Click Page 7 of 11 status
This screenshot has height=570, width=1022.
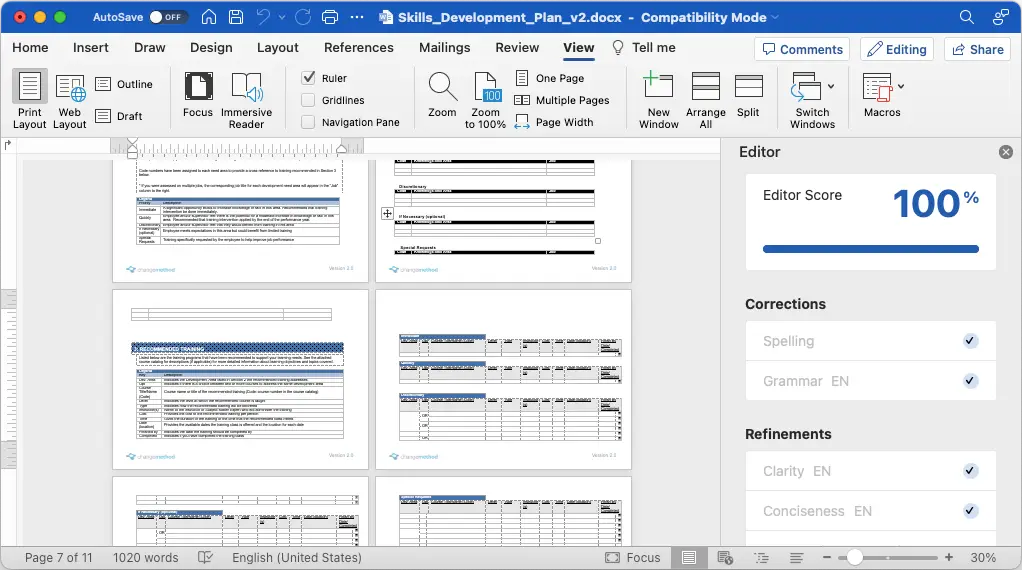click(59, 558)
